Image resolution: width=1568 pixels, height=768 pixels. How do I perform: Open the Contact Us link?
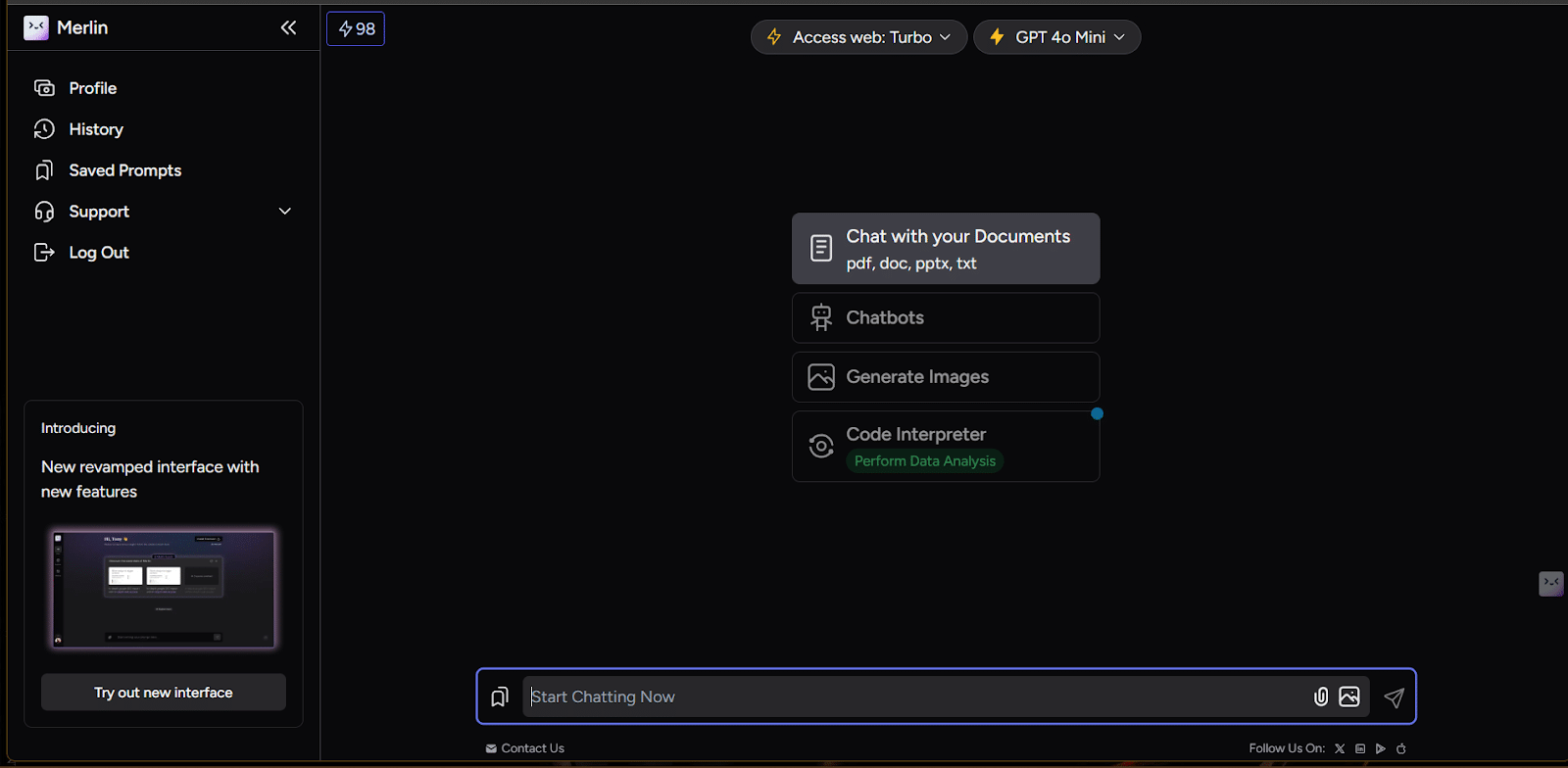pyautogui.click(x=525, y=748)
